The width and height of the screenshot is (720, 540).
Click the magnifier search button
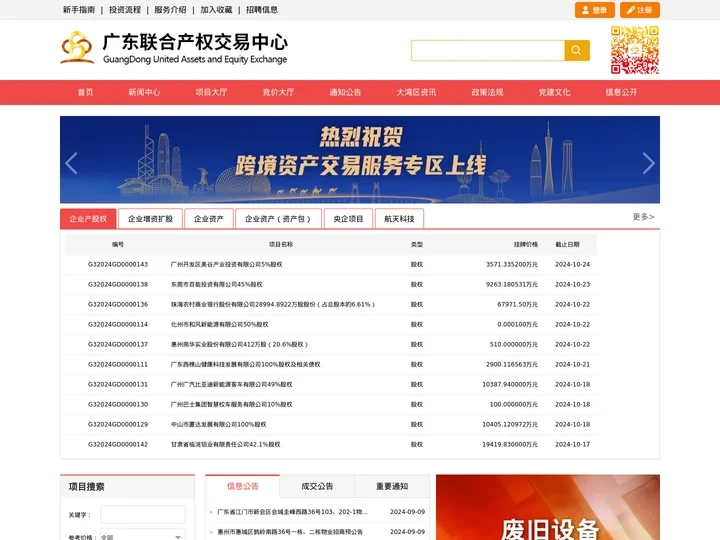pos(577,51)
